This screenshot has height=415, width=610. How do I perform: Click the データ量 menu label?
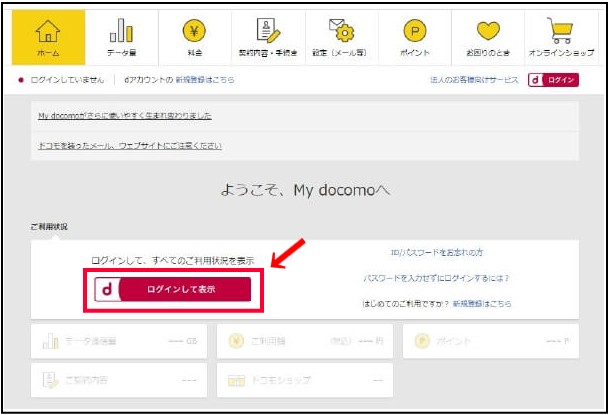point(121,53)
